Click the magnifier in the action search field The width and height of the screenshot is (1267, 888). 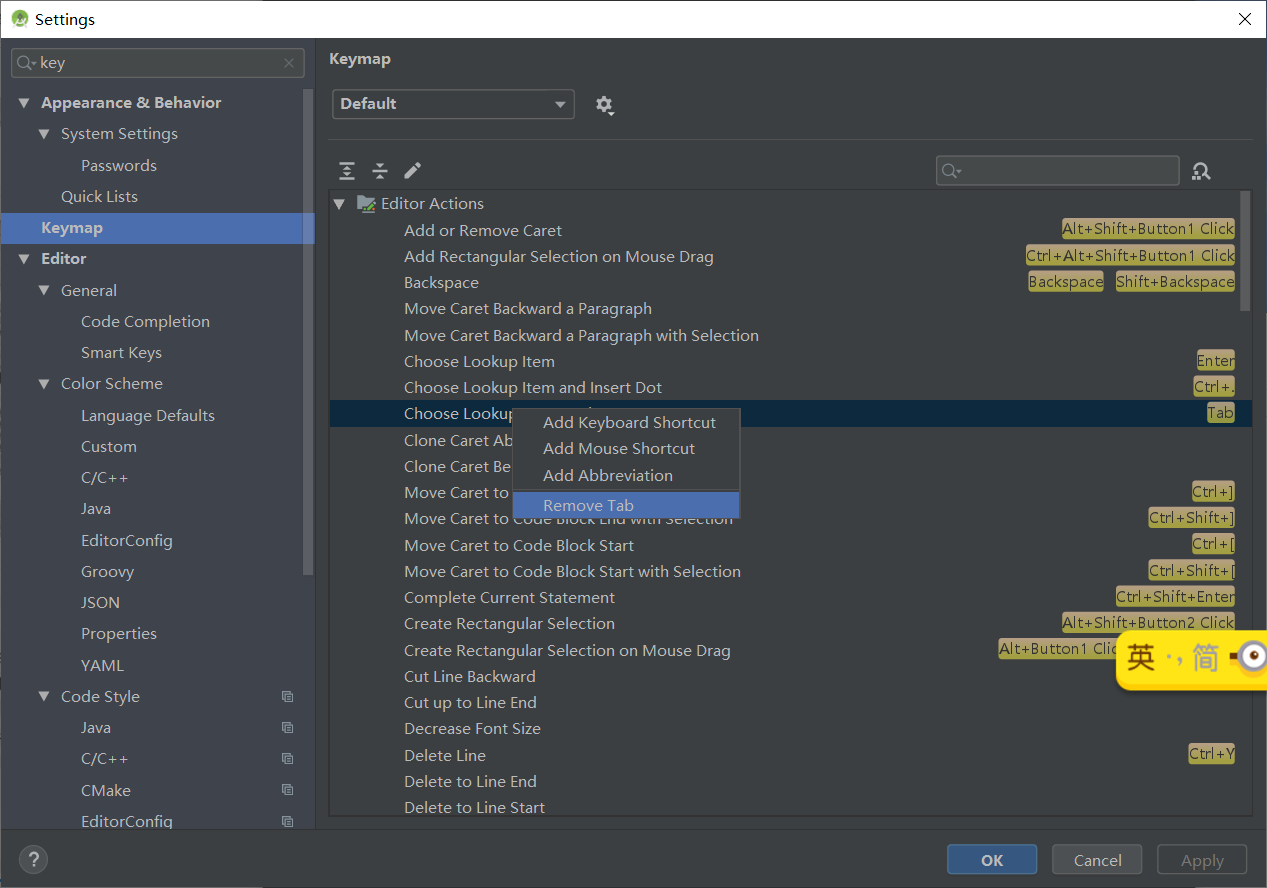tap(950, 170)
